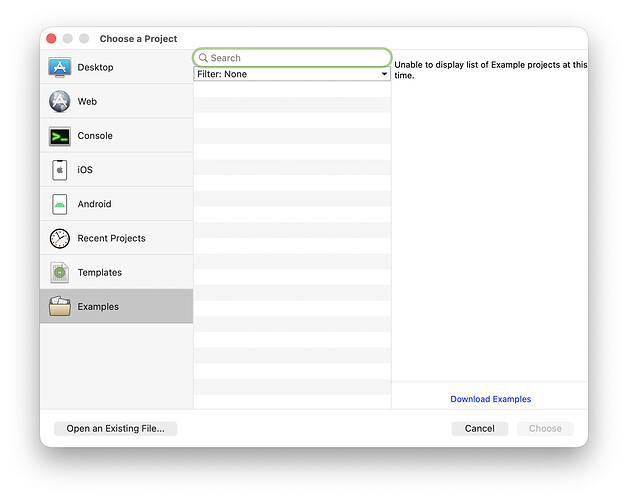Open the Recent Projects clock icon
The width and height of the screenshot is (628, 500).
click(x=60, y=238)
